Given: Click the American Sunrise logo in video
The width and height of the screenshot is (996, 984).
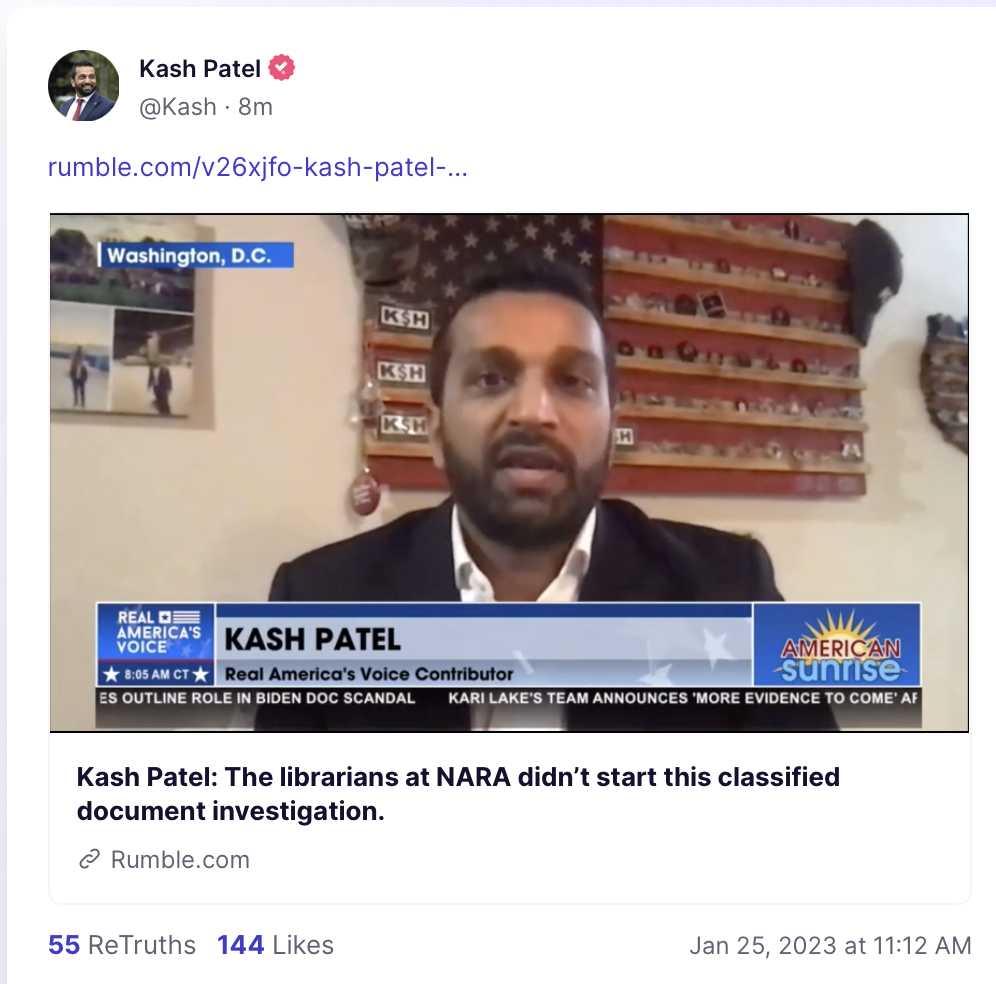Looking at the screenshot, I should tap(837, 645).
